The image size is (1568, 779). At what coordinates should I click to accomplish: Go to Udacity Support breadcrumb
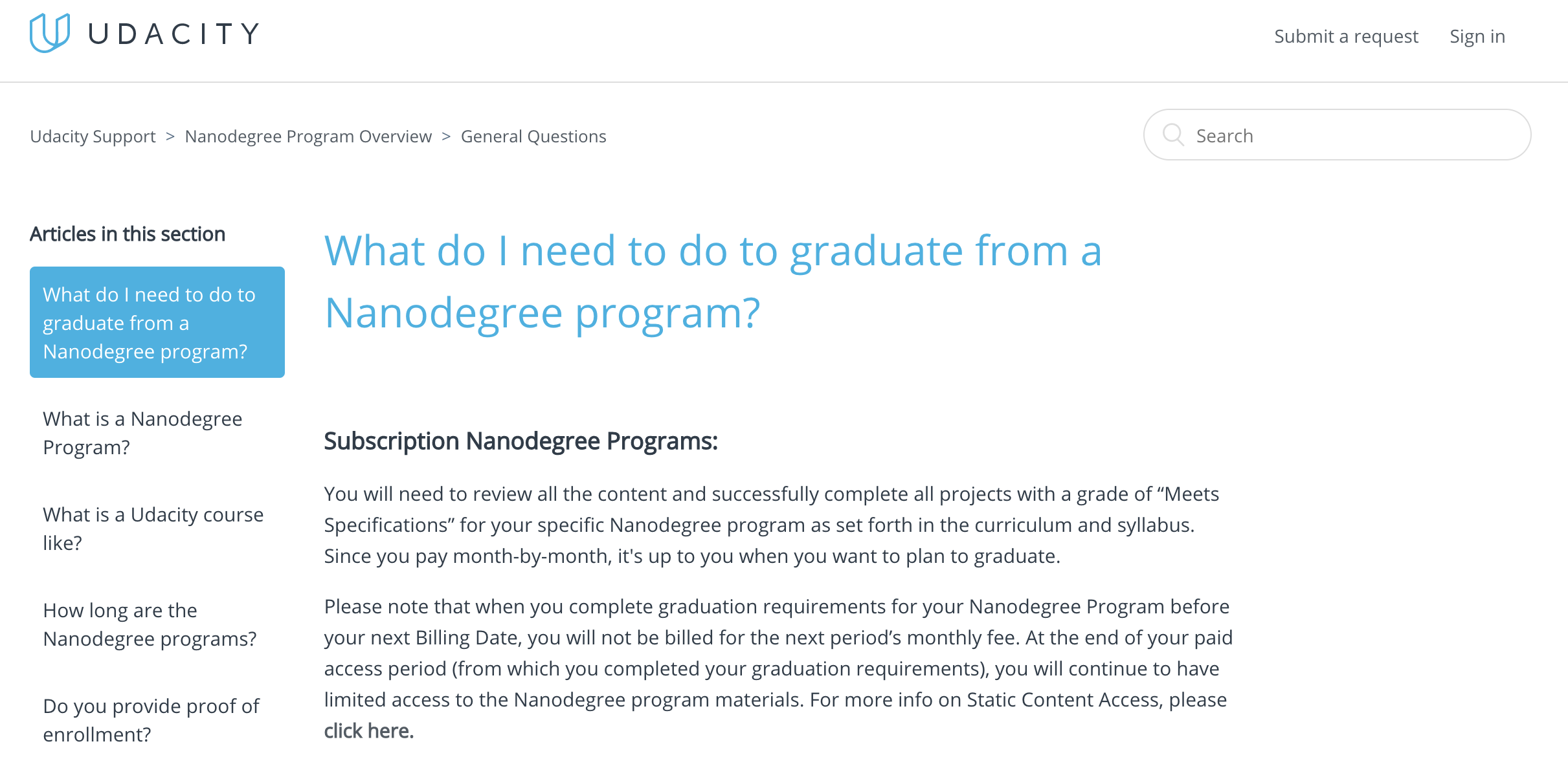tap(93, 137)
